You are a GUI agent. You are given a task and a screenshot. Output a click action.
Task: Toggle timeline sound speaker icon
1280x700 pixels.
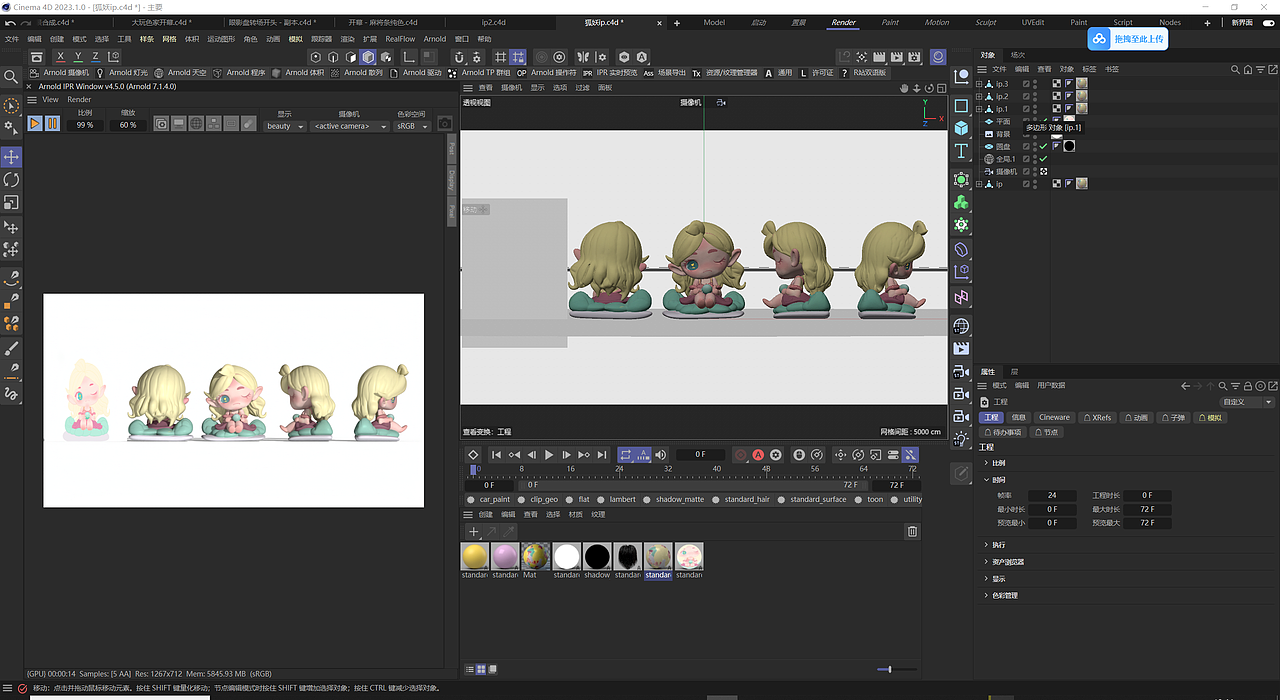point(660,455)
